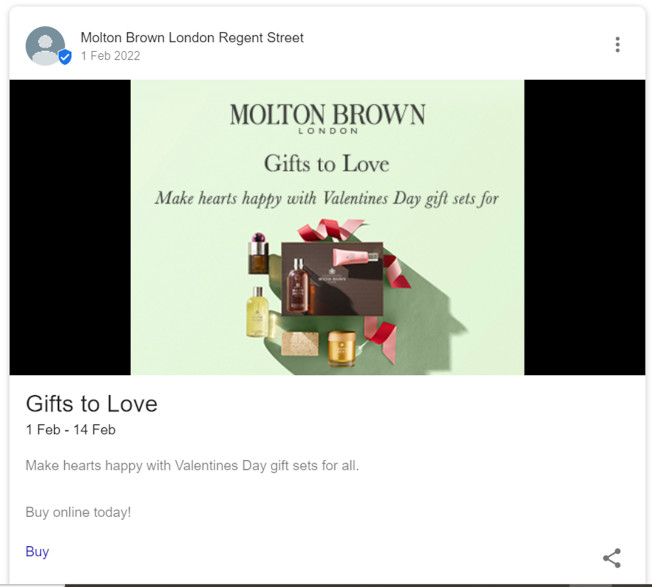This screenshot has width=652, height=587.
Task: Open the three-dot post options menu
Action: [617, 44]
